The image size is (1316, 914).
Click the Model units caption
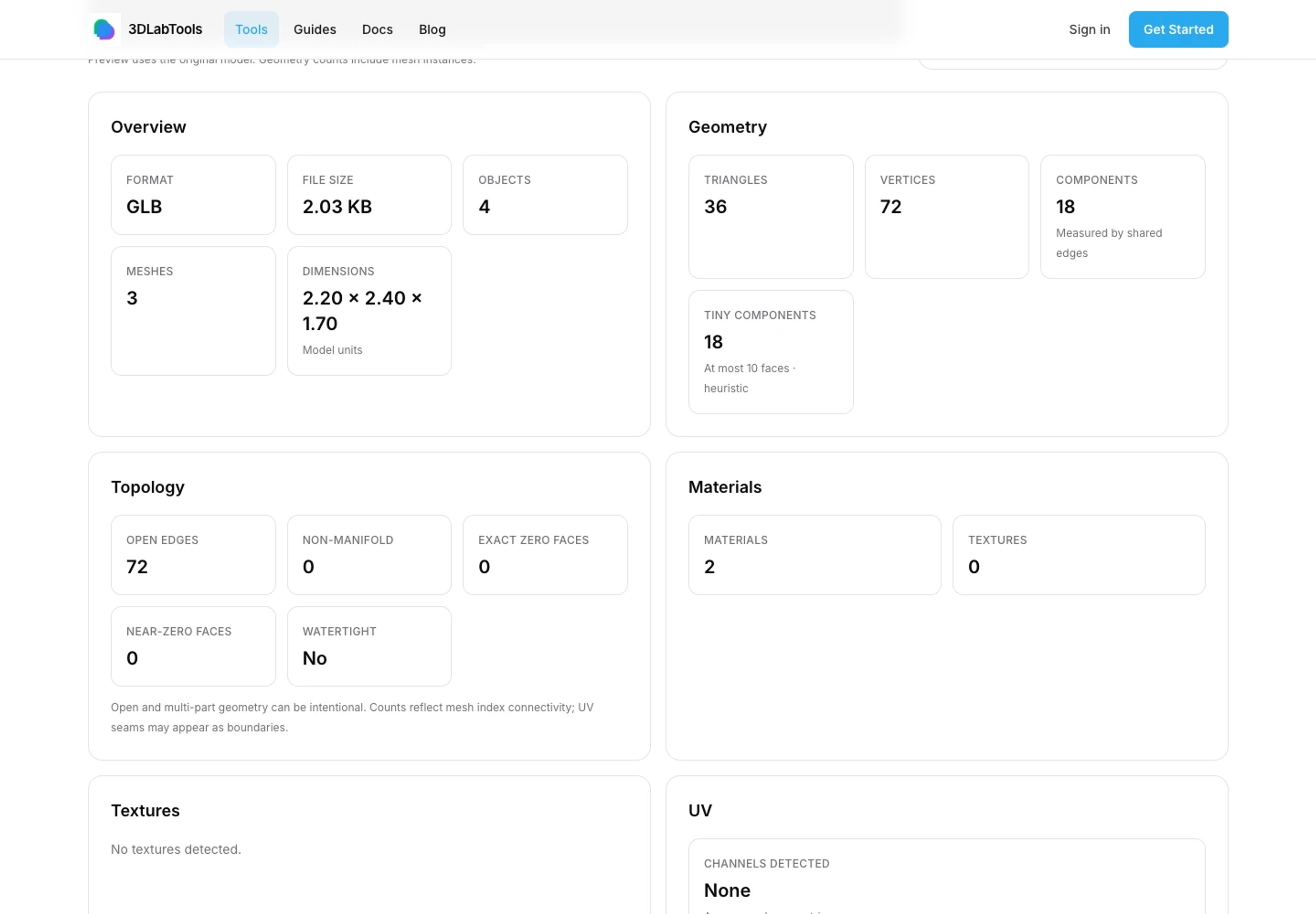332,350
